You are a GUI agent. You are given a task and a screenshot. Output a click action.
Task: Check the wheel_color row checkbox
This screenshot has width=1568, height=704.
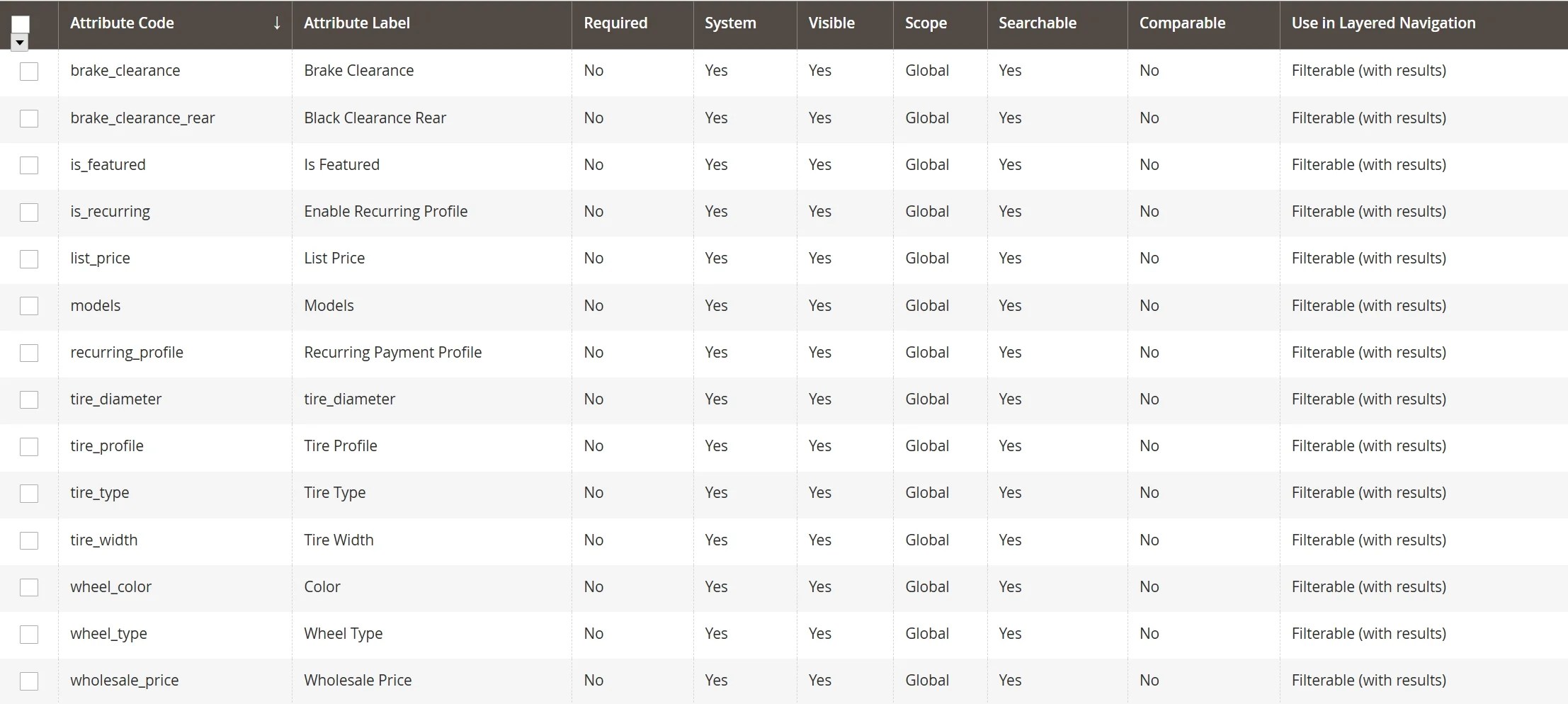point(29,587)
